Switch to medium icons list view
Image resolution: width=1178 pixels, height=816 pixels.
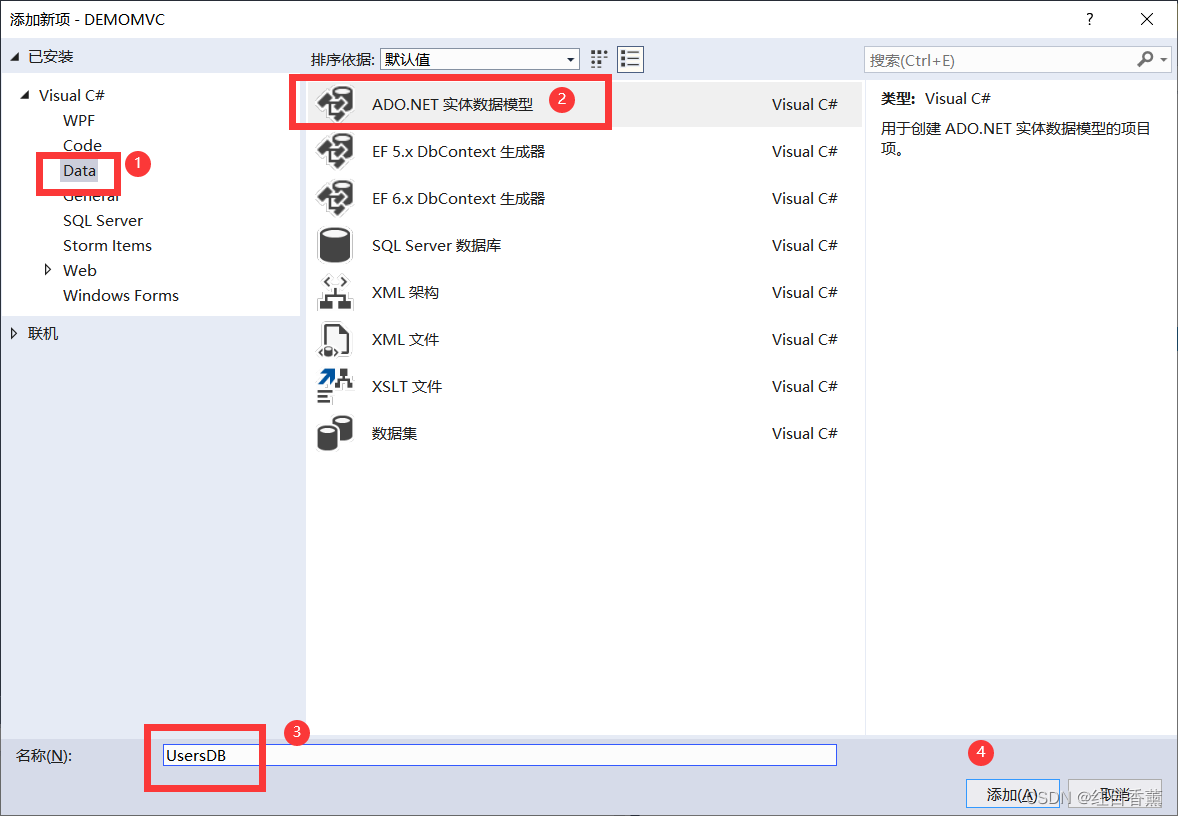630,59
